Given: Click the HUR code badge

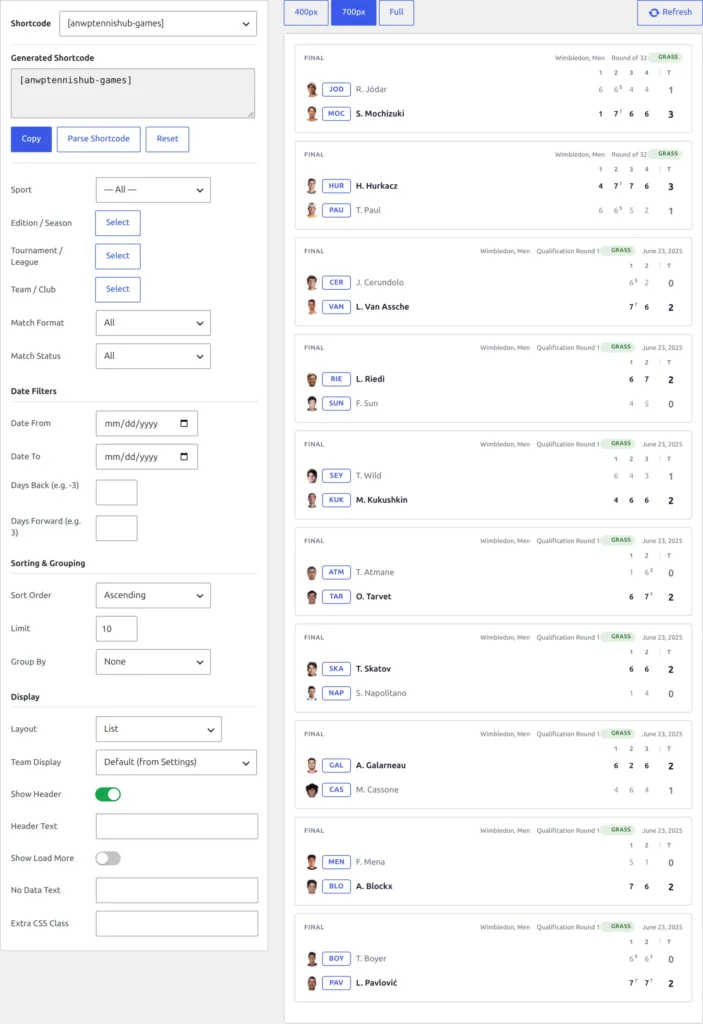Looking at the screenshot, I should 336,186.
